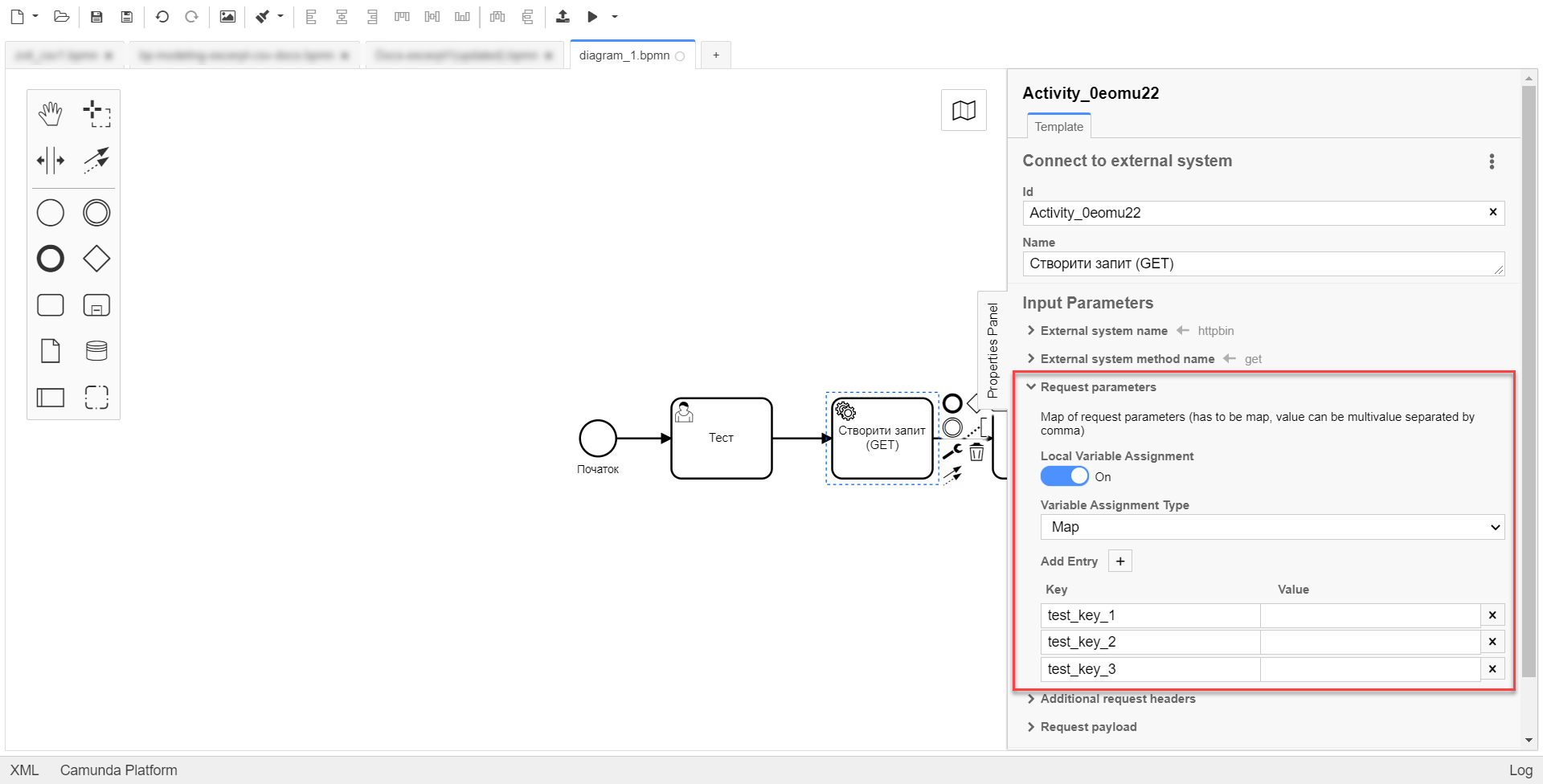
Task: Select the Початок start event
Action: click(x=598, y=439)
